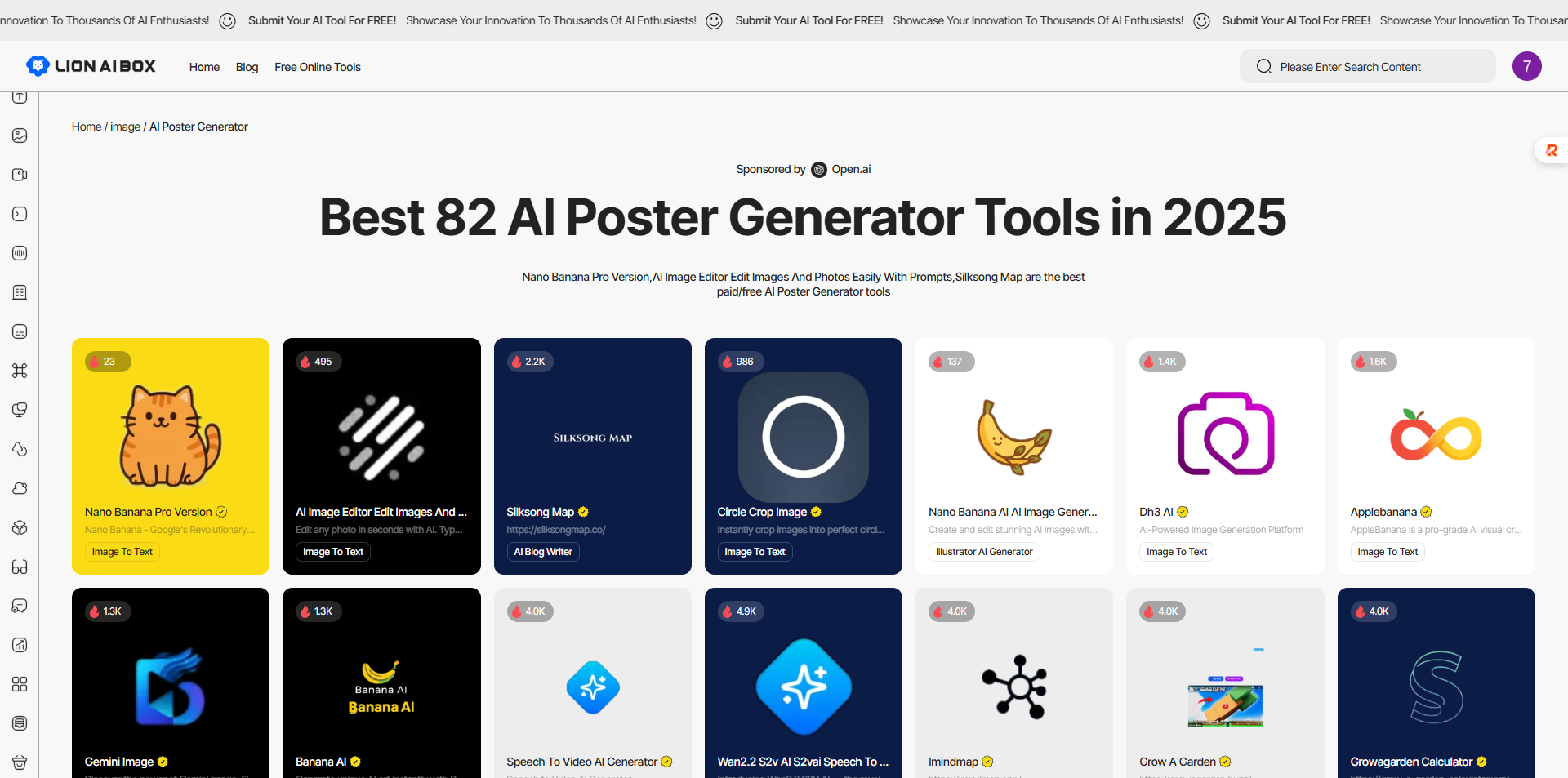Open the code terminal category in sidebar
The width and height of the screenshot is (1568, 778).
[20, 214]
